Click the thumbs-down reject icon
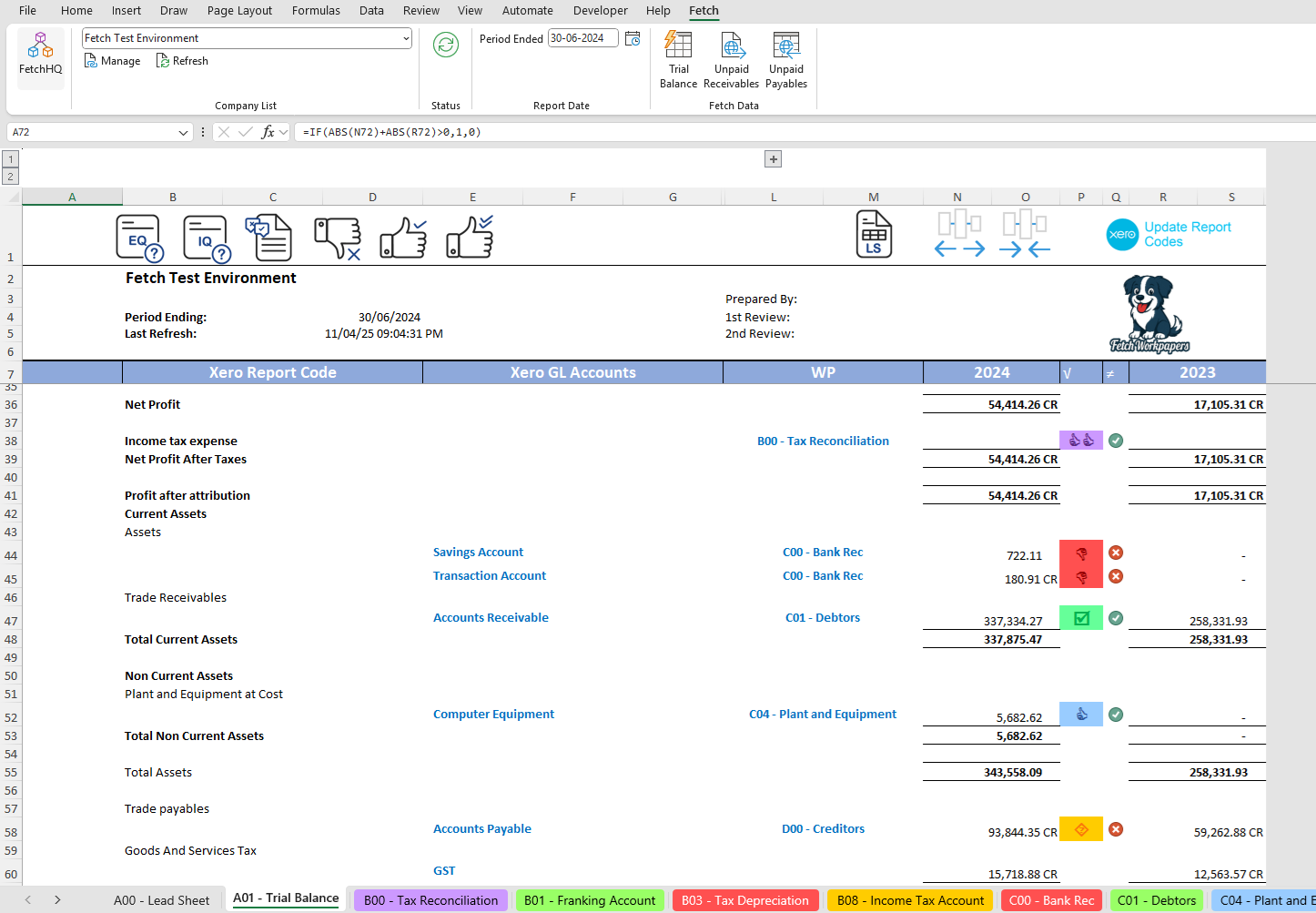The image size is (1316, 913). click(337, 236)
